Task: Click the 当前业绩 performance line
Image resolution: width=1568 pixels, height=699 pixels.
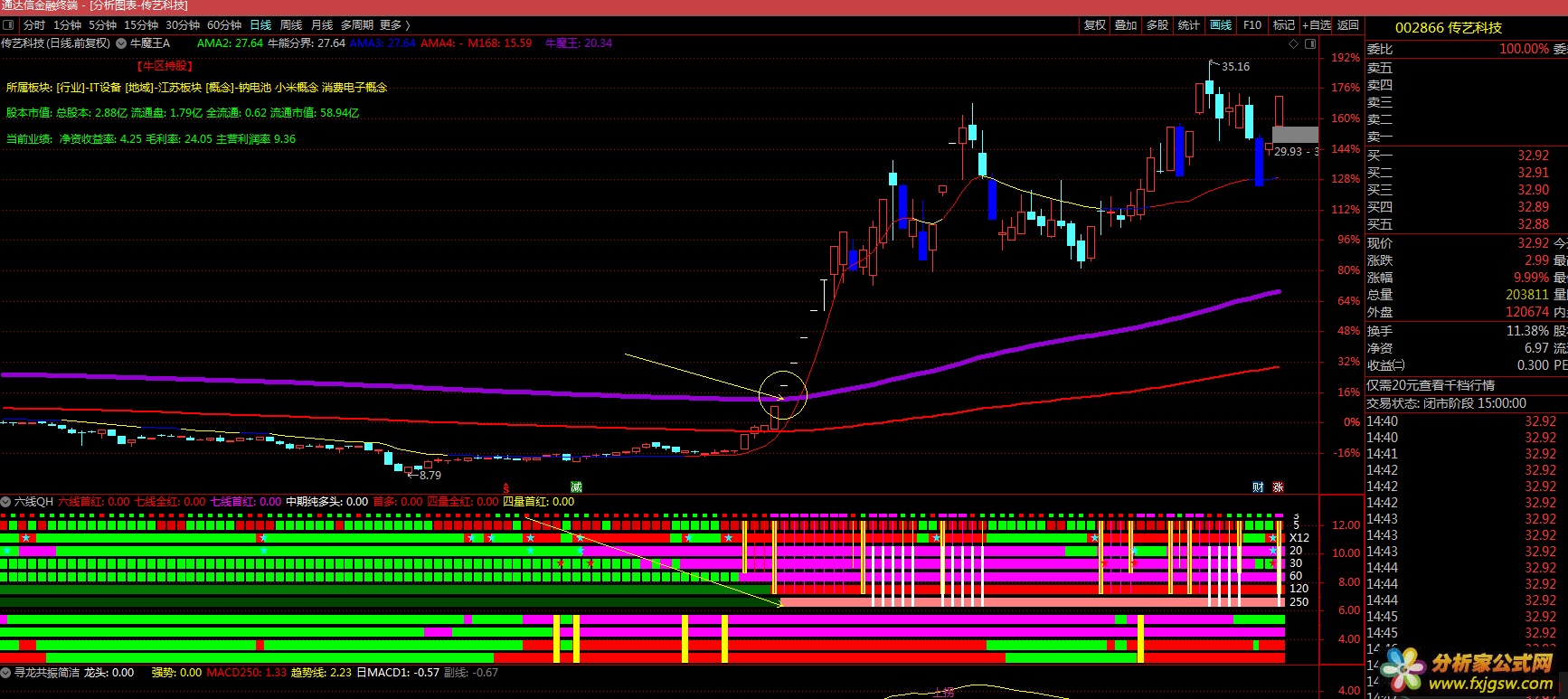Action: pos(150,138)
